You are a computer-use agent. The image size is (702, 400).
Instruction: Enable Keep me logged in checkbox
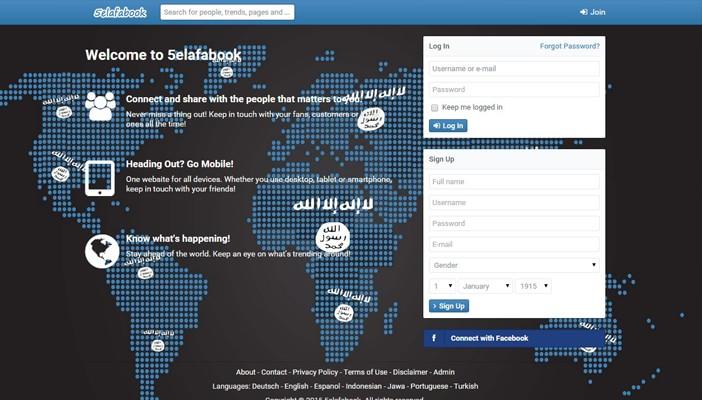[434, 108]
